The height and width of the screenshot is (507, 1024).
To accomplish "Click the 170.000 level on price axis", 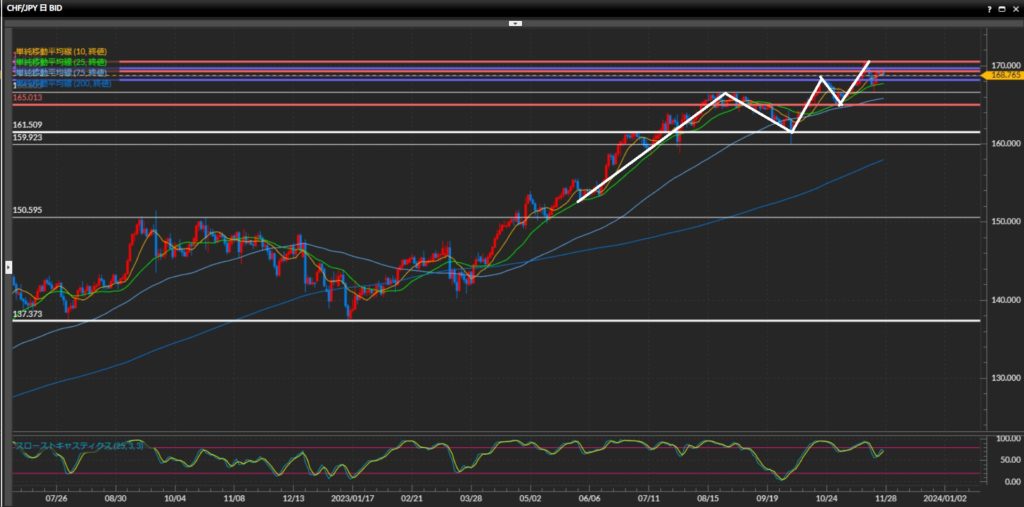I will 1003,65.
